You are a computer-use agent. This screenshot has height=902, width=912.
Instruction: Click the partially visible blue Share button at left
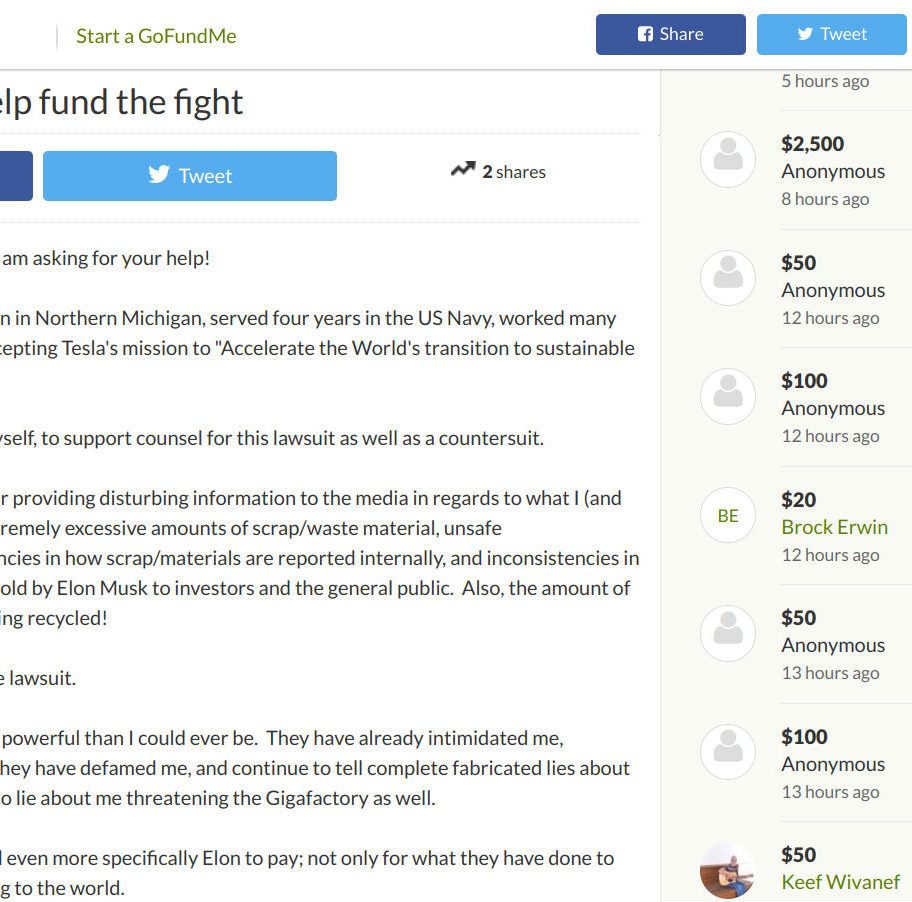point(16,176)
